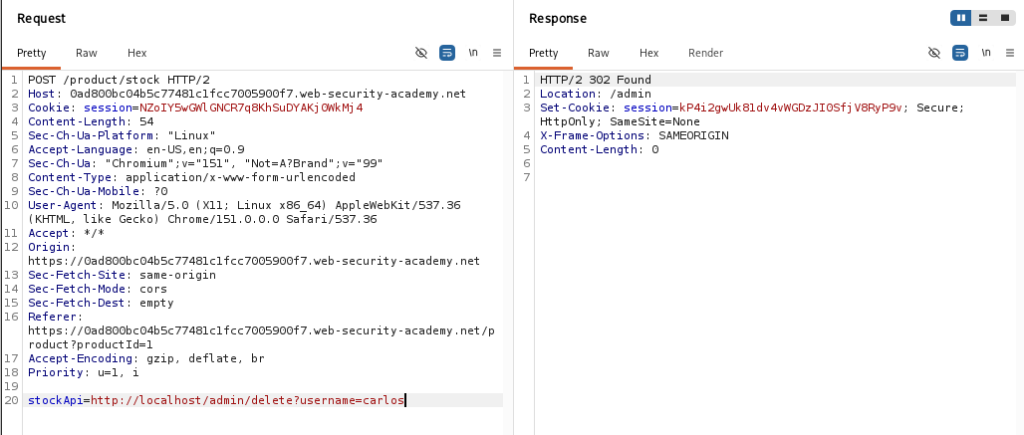
Task: Click the Request panel title
Action: point(41,18)
